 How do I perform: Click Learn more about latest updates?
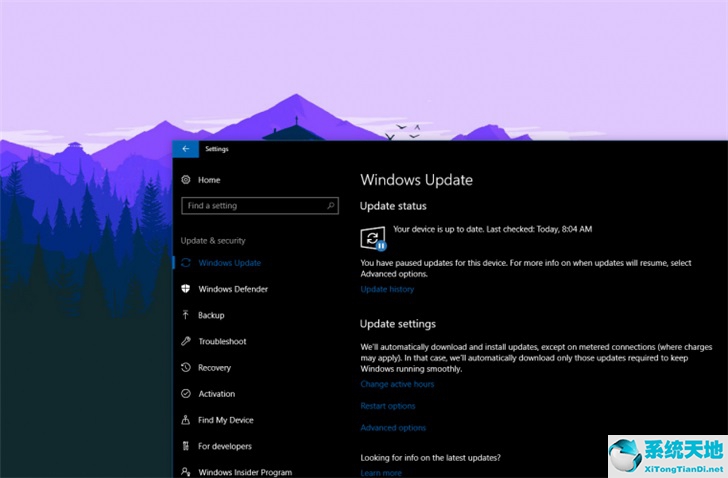point(381,473)
